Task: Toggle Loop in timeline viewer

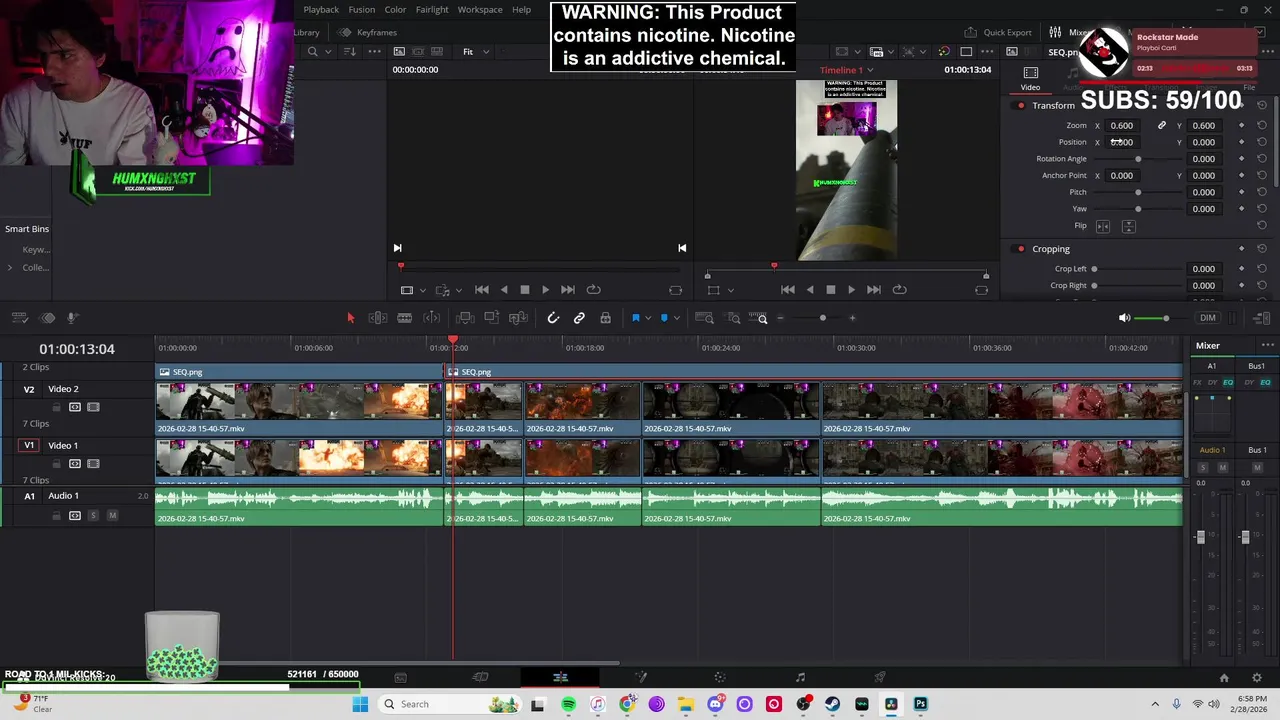Action: pyautogui.click(x=899, y=290)
